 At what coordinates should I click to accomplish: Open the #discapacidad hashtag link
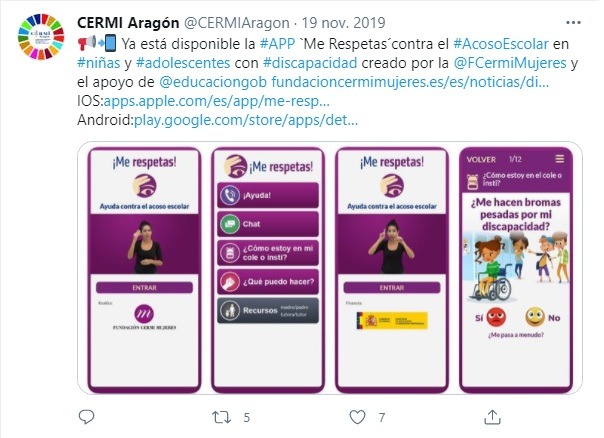(x=310, y=63)
